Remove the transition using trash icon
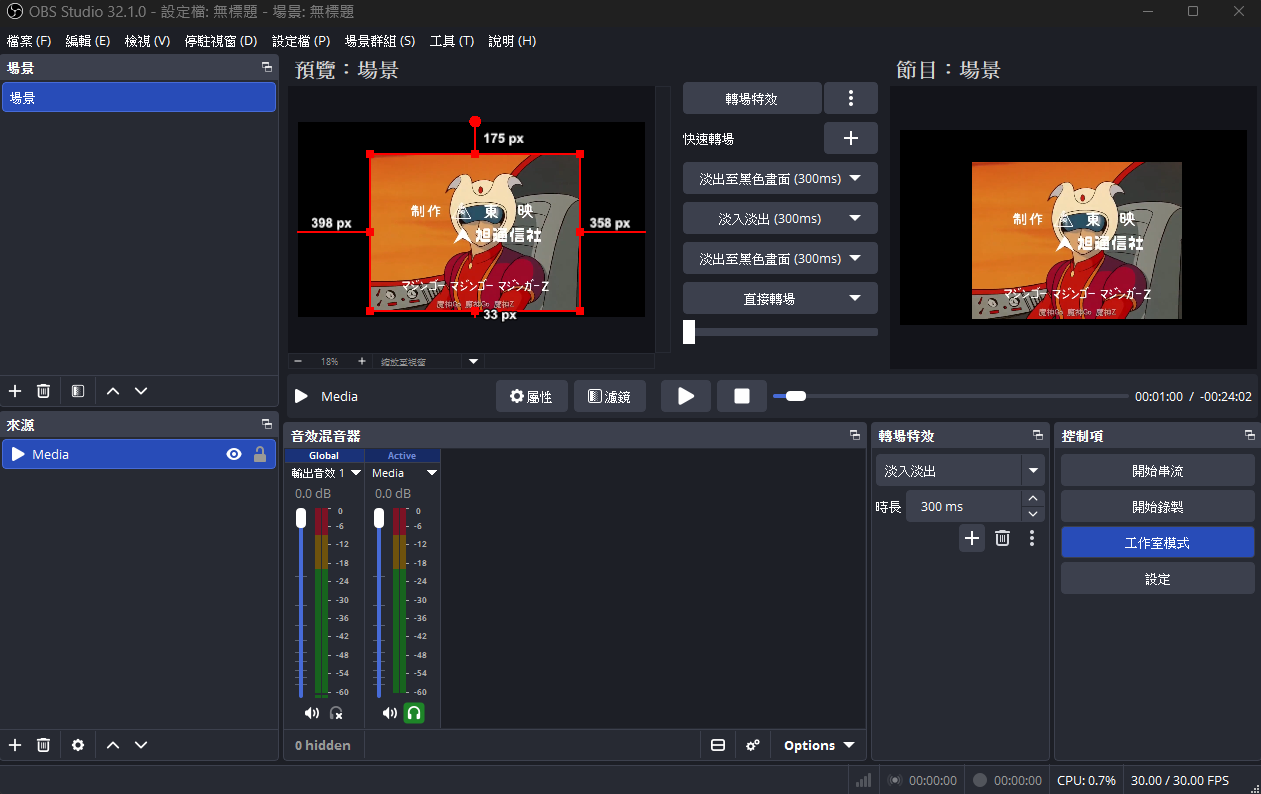The image size is (1261, 794). [x=1002, y=538]
